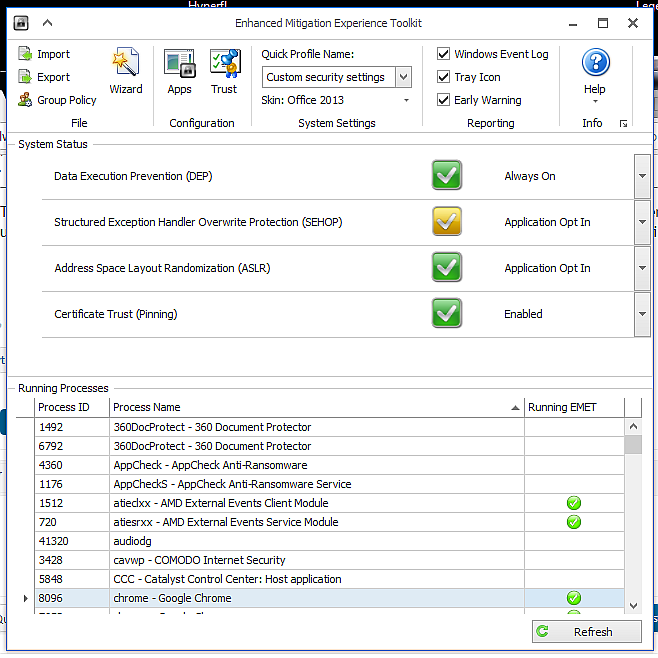The width and height of the screenshot is (658, 658).
Task: Select the 360DocProtect process 6792 row
Action: tap(329, 446)
